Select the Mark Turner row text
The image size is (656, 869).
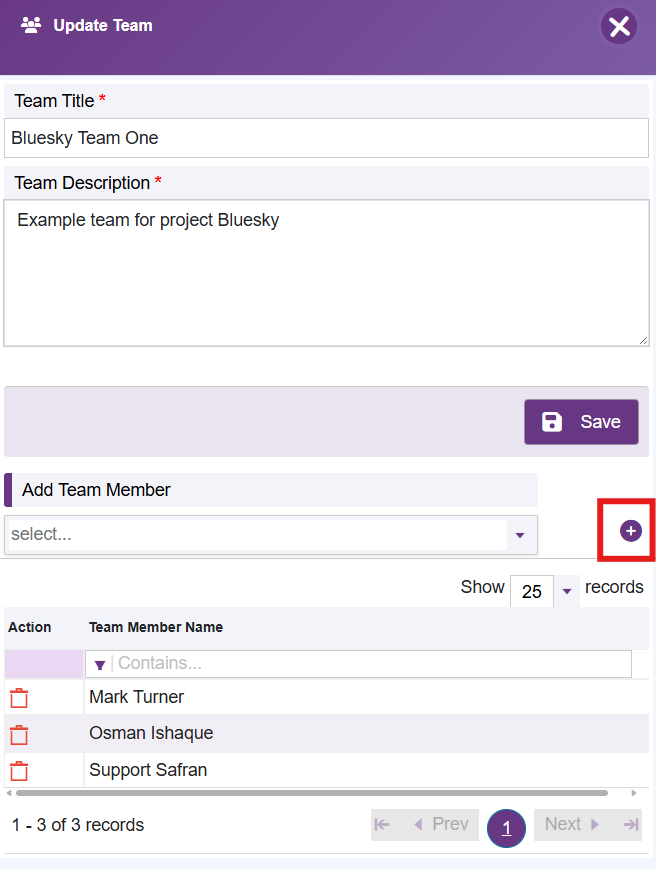tap(136, 697)
